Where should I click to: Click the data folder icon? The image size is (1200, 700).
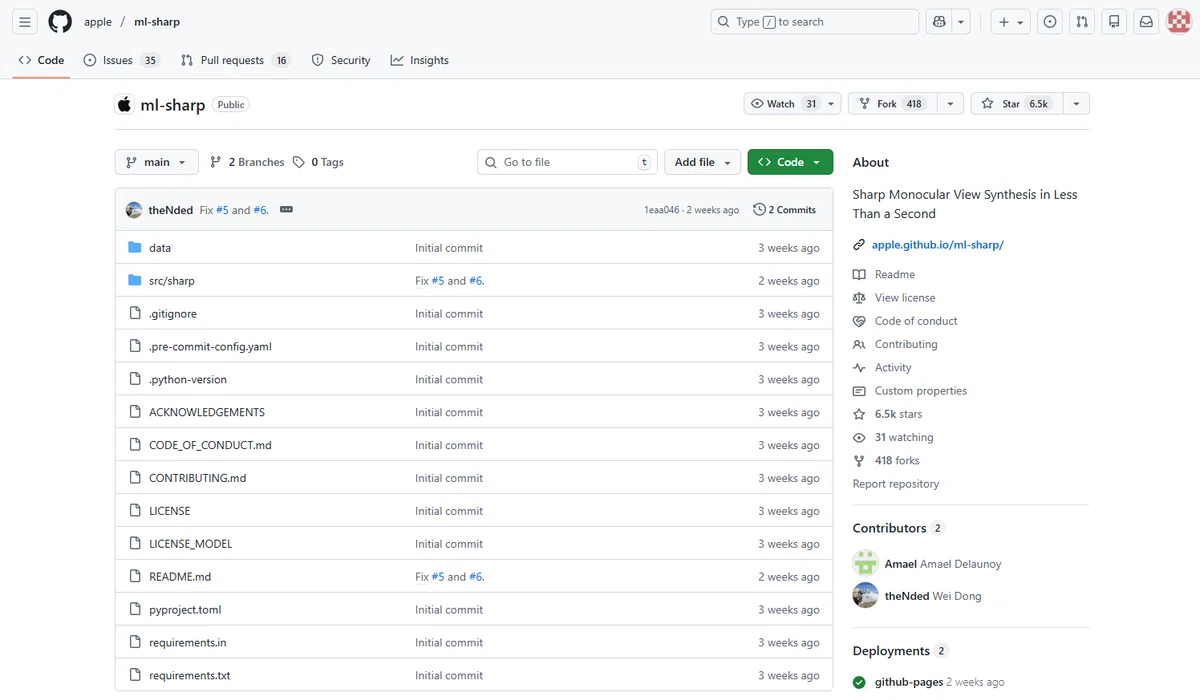[x=135, y=247]
